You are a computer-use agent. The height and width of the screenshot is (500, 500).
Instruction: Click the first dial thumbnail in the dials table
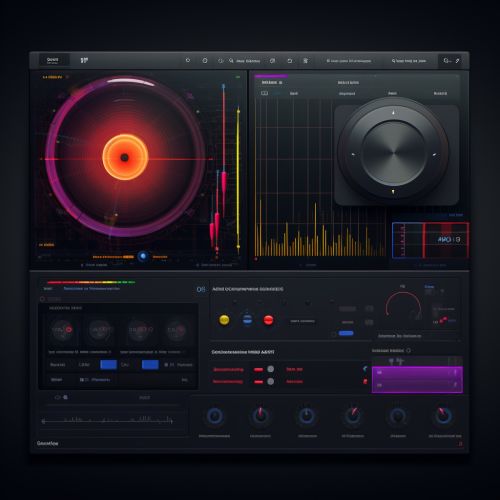coord(62,329)
